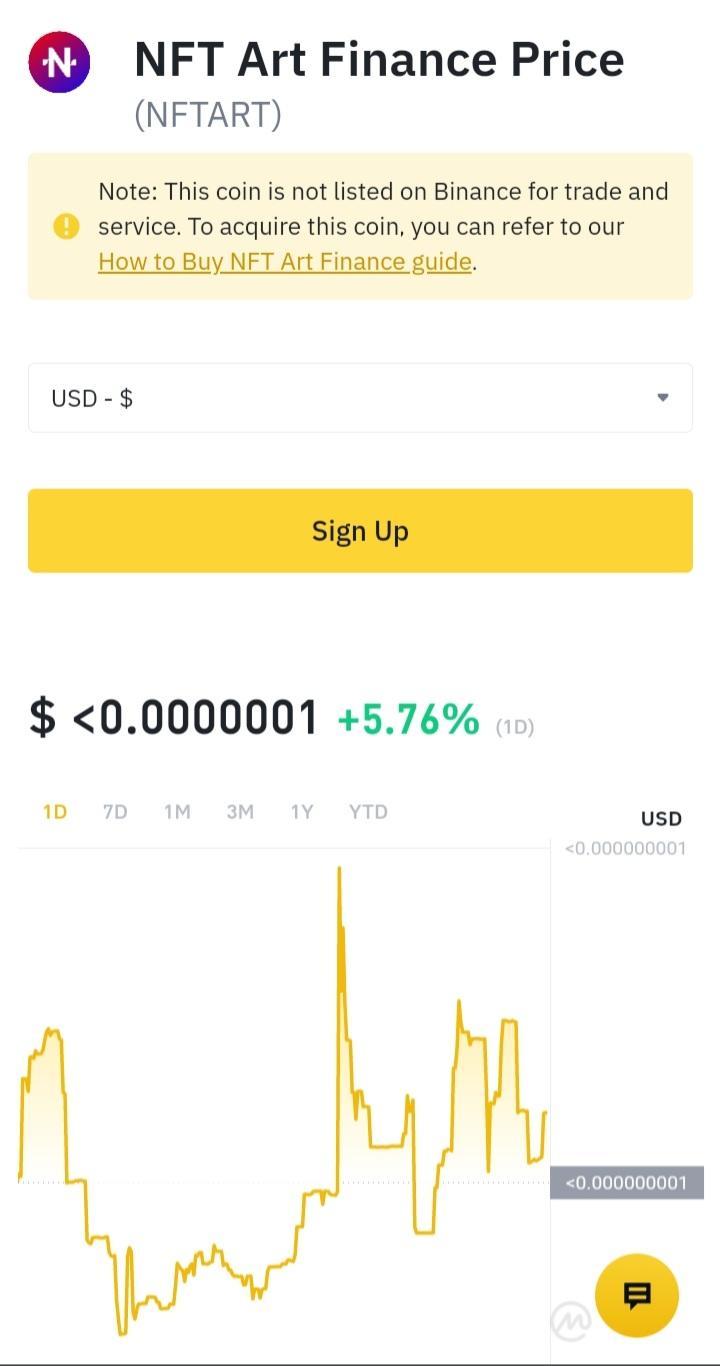This screenshot has width=720, height=1366.
Task: Open the USD - $ currency selector
Action: [360, 398]
